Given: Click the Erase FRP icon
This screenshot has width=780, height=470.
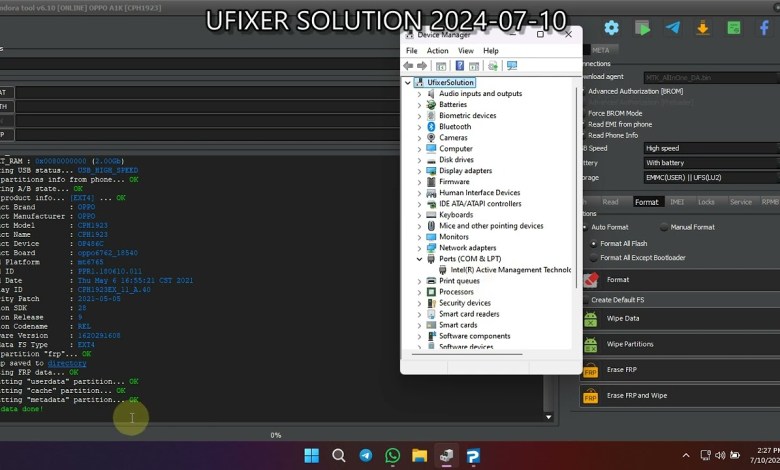Looking at the screenshot, I should [x=590, y=370].
